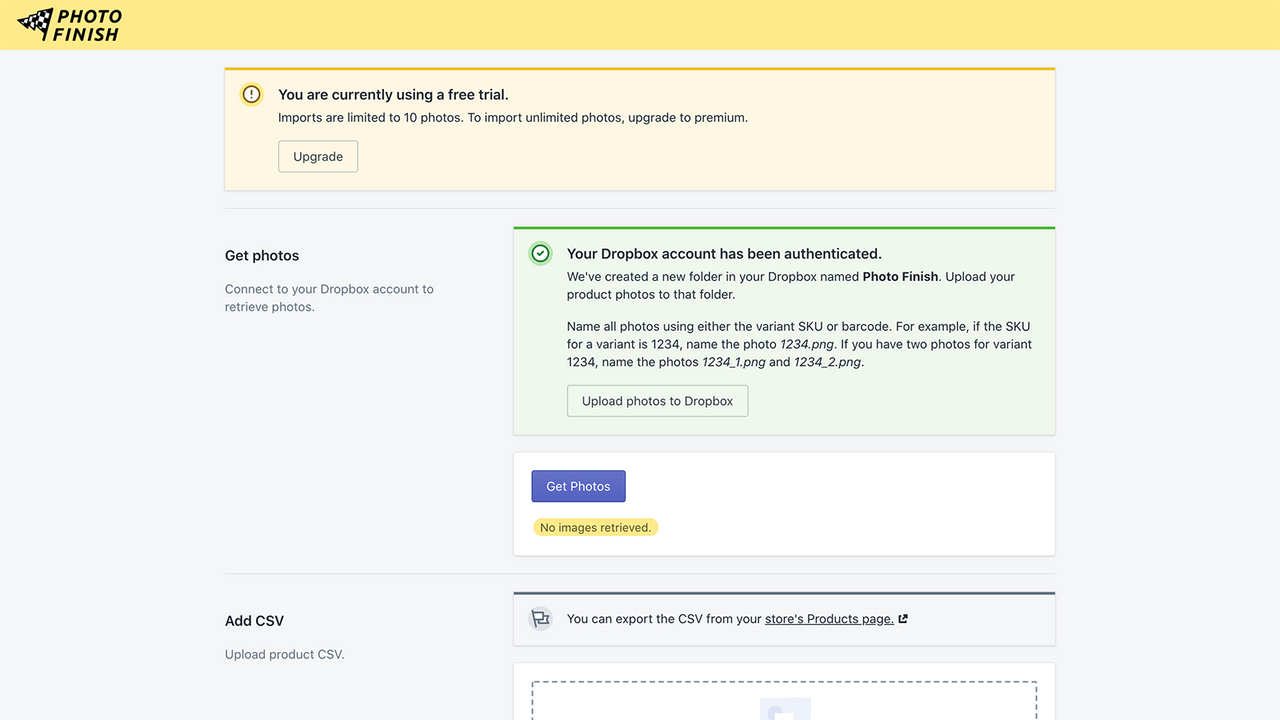Click 'Upload product CSV.' description text

click(284, 654)
